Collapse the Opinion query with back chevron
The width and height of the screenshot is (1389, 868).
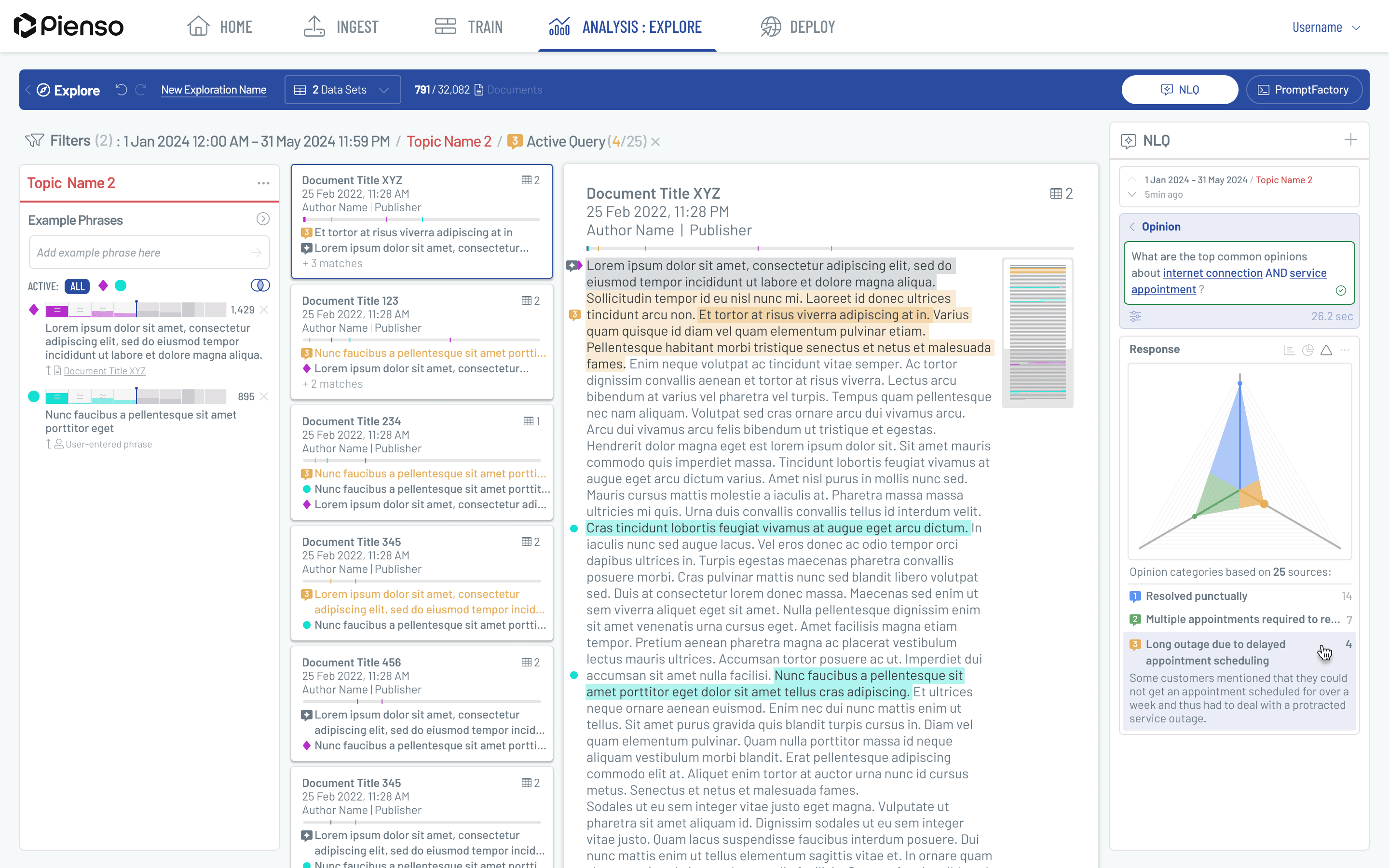point(1132,227)
